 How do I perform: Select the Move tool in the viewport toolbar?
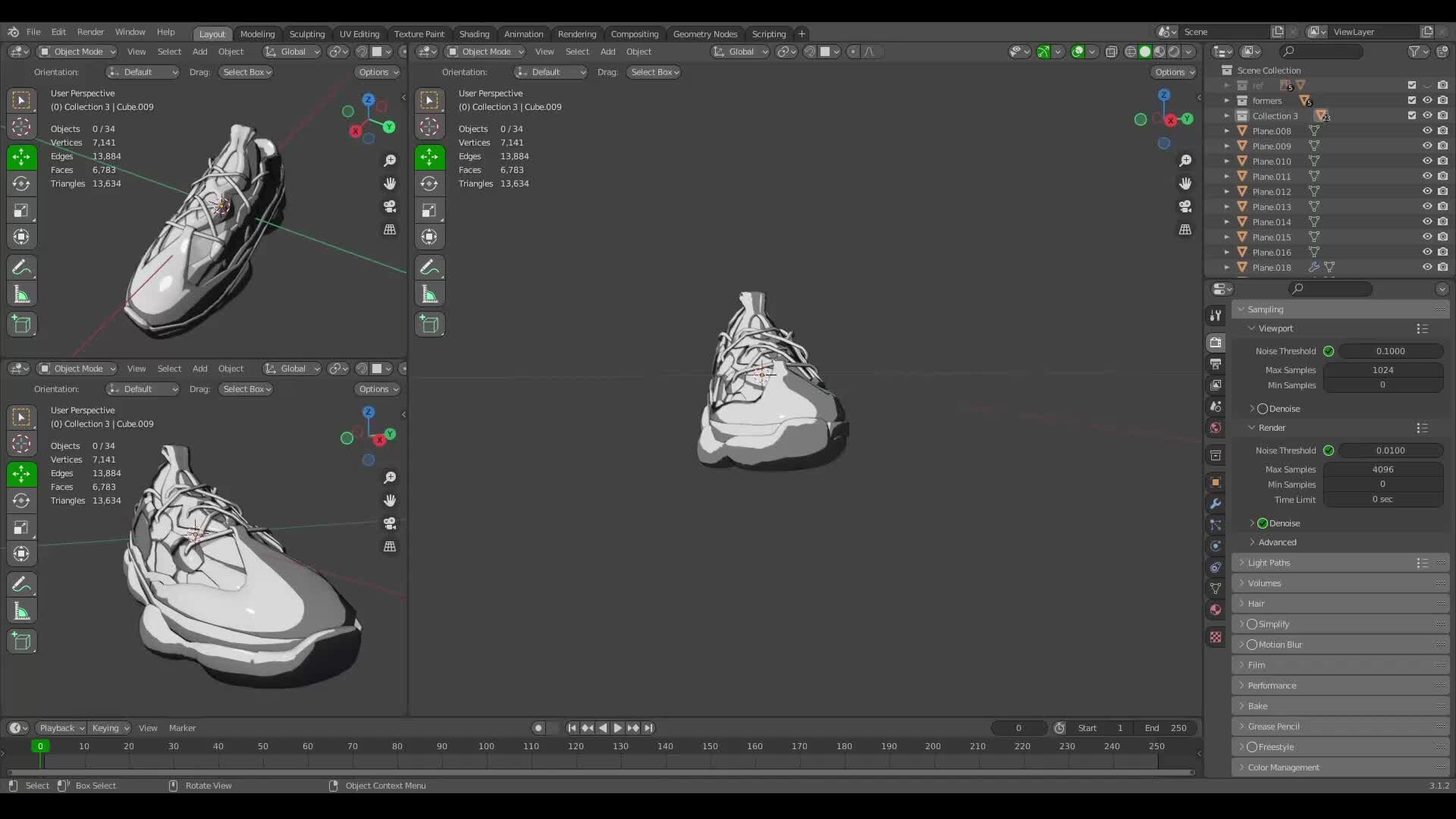21,157
